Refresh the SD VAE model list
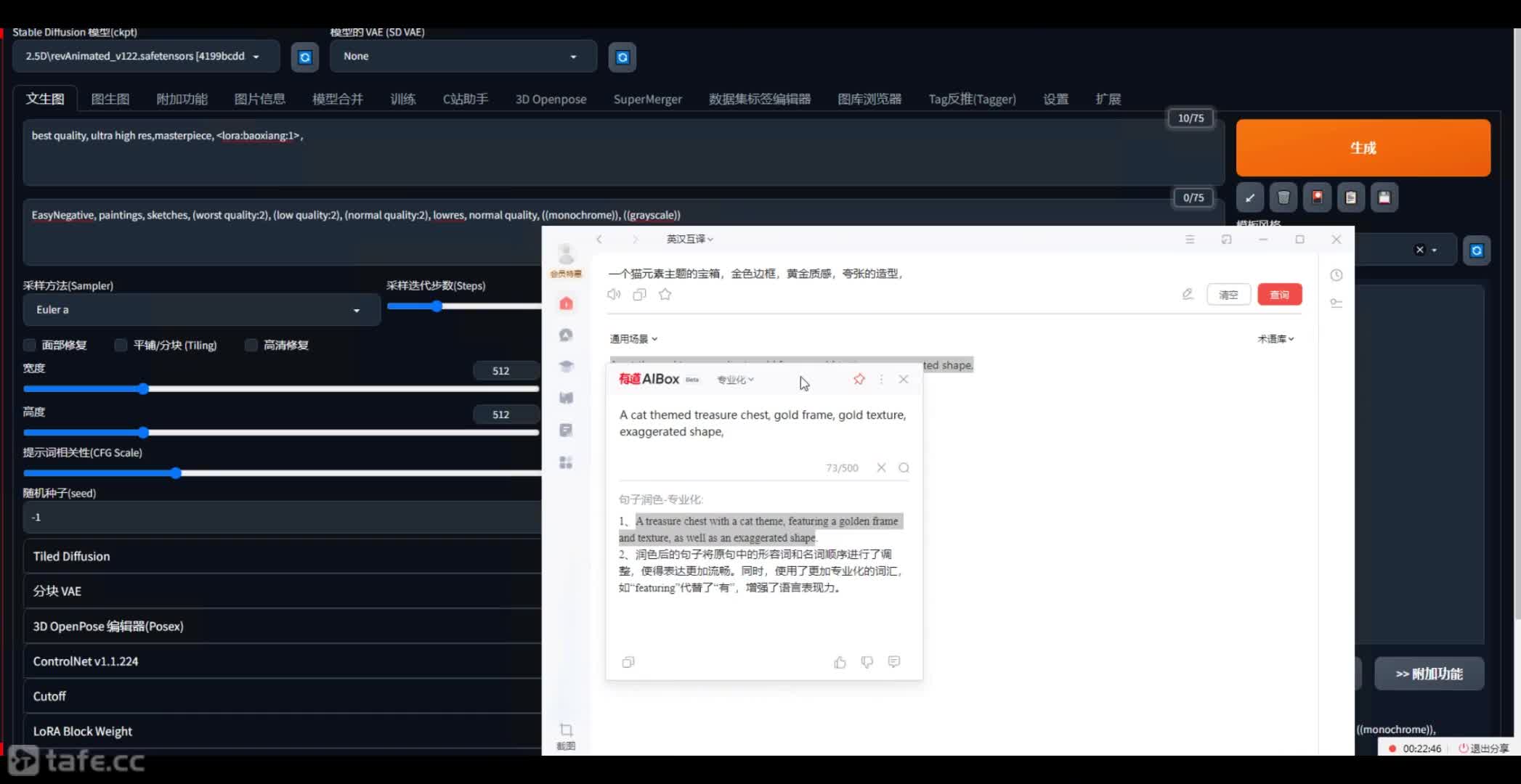Screen dimensions: 1521x784 point(622,57)
